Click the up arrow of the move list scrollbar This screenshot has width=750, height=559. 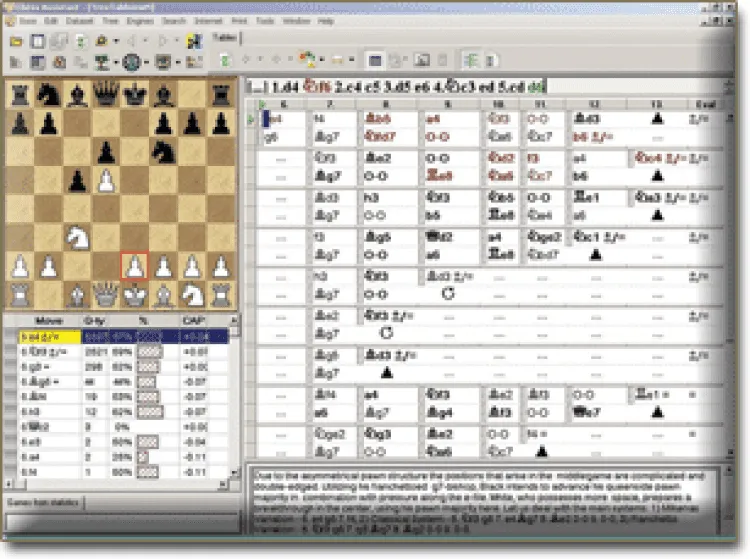click(234, 320)
